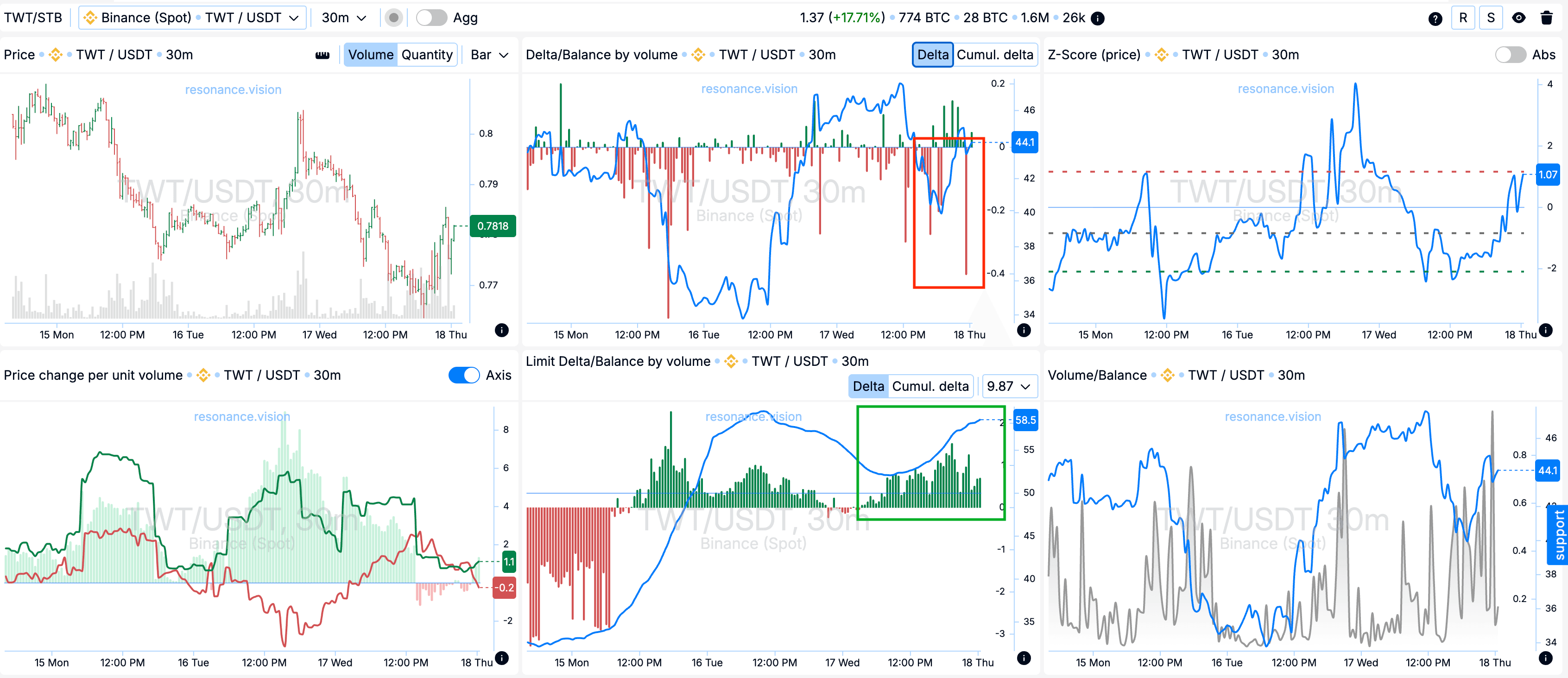Click the Z-Score (price) panel title
This screenshot has height=678, width=1568.
pos(1094,55)
